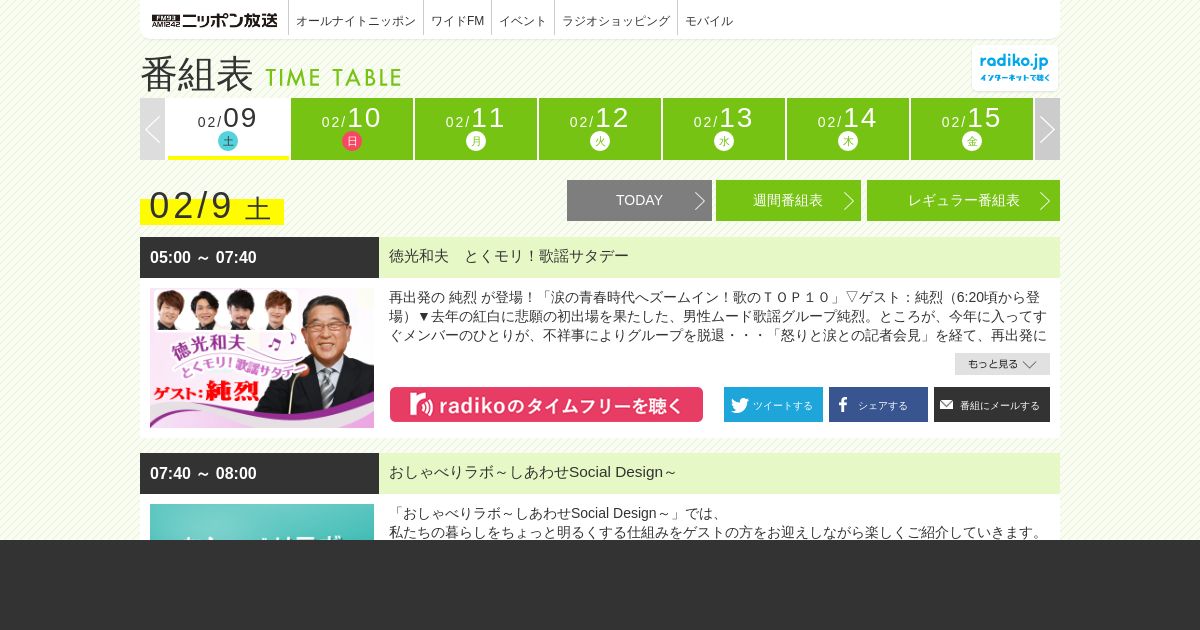
Task: Go to next week with right arrow
Action: (1047, 129)
